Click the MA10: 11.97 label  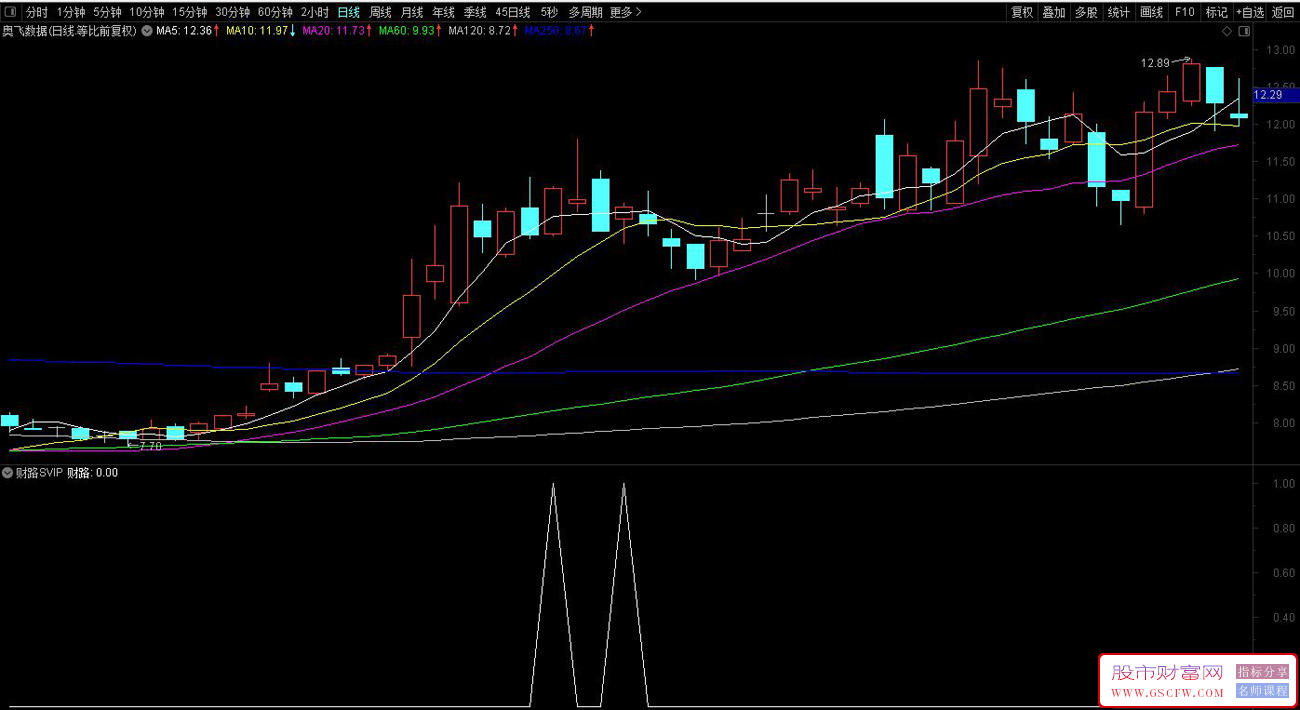click(258, 31)
